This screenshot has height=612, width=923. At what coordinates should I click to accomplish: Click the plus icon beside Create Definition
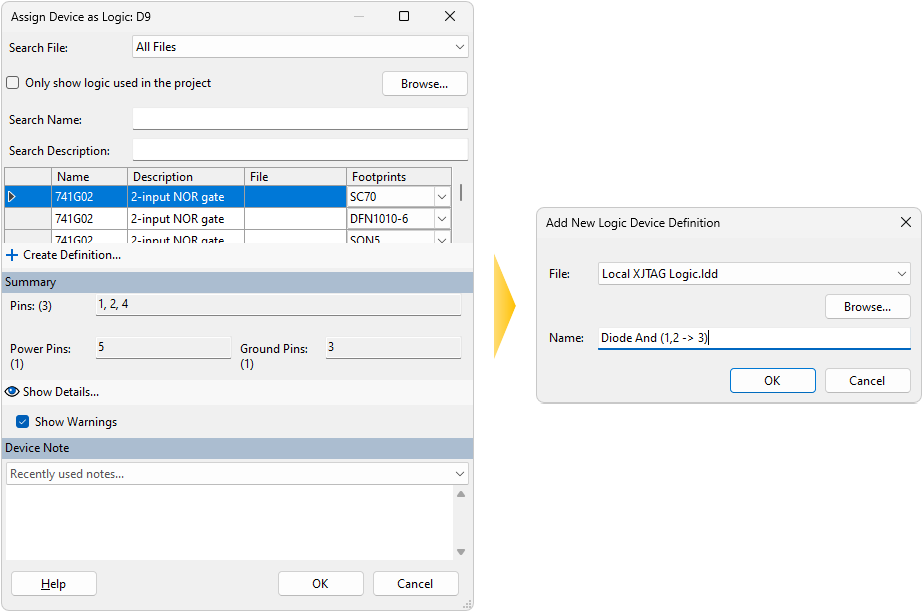(12, 255)
